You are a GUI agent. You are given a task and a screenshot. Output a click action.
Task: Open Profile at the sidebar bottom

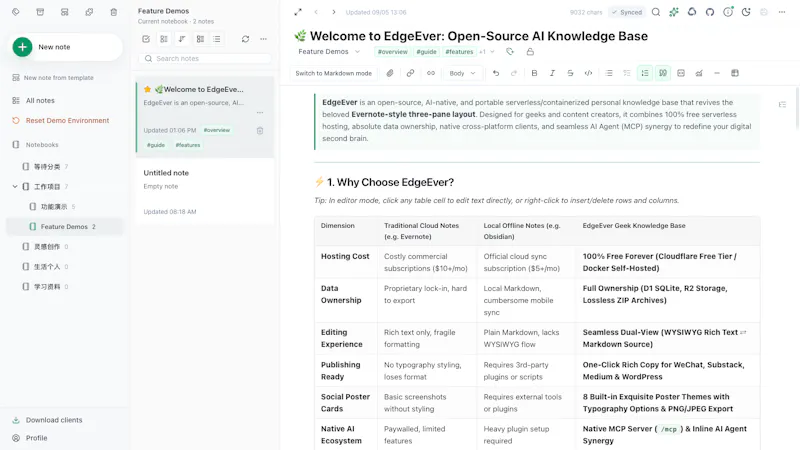30,438
